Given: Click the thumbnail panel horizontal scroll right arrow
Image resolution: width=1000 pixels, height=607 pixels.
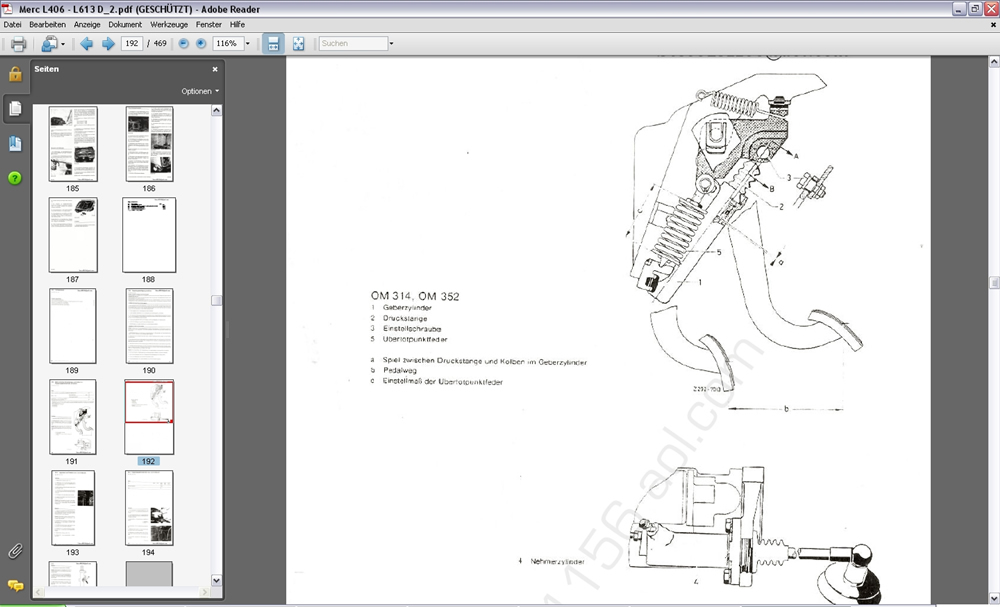Looking at the screenshot, I should [x=204, y=592].
